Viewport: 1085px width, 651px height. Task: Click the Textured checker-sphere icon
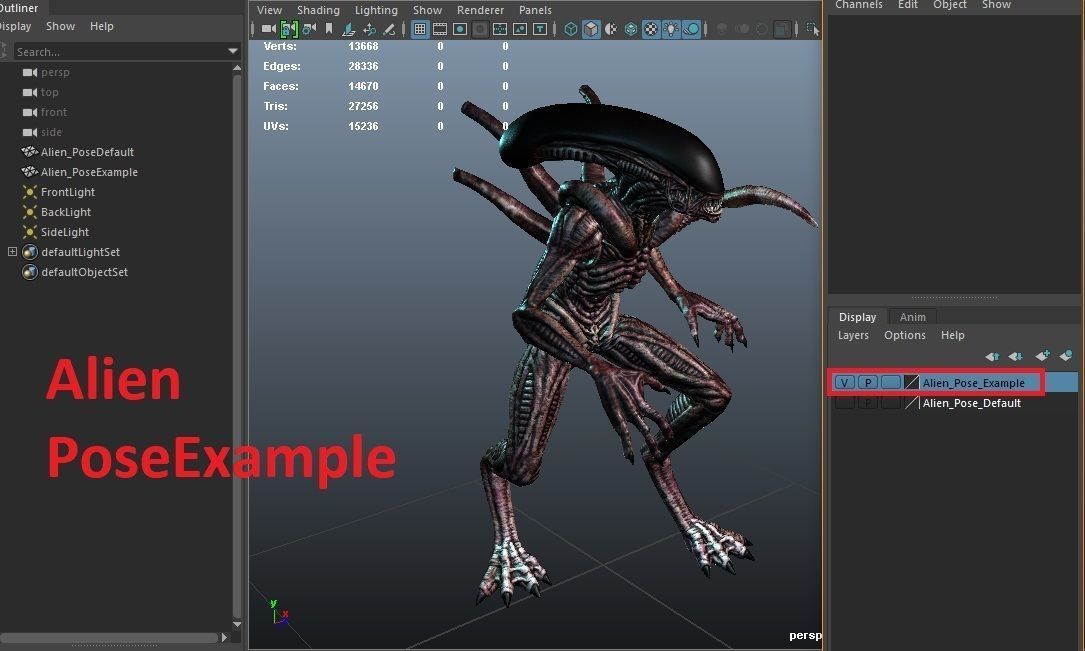pos(651,29)
